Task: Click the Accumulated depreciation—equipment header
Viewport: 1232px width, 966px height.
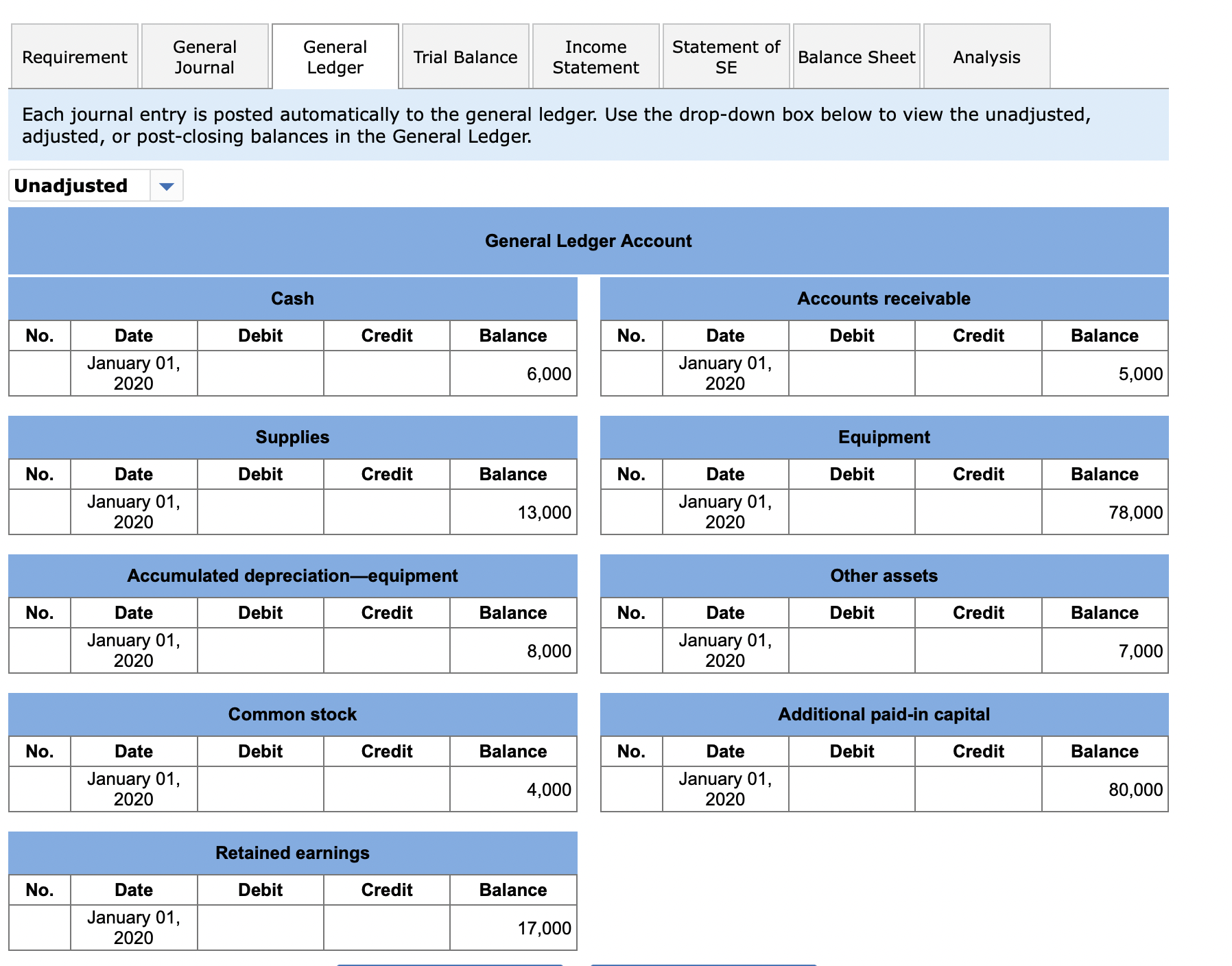Action: pyautogui.click(x=292, y=576)
